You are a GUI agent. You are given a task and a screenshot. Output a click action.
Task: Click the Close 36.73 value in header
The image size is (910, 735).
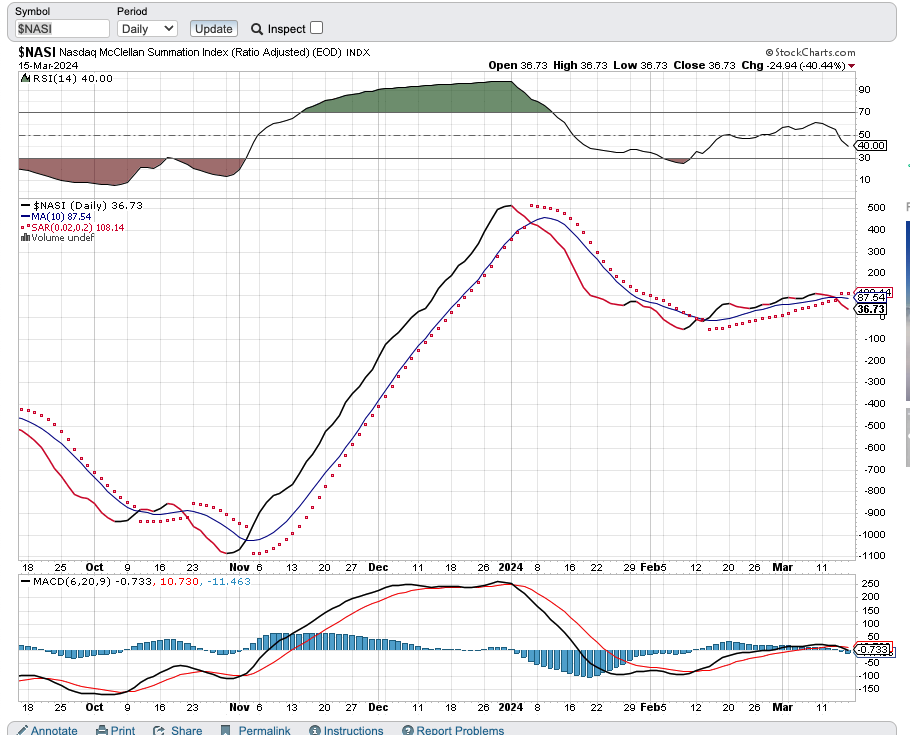pyautogui.click(x=721, y=65)
